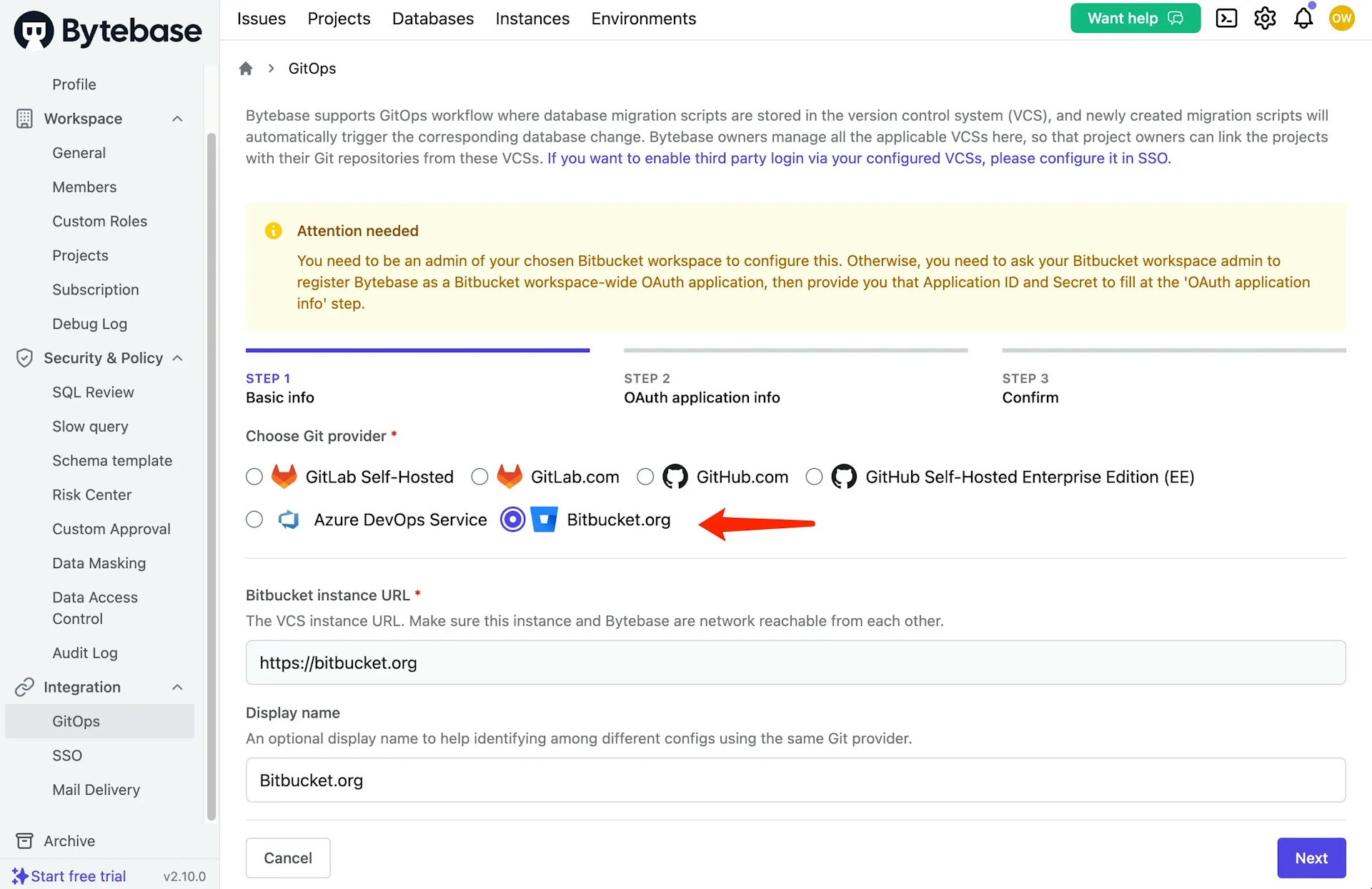Click the Integration link icon
Screen dimensions: 1372x889
[25, 687]
